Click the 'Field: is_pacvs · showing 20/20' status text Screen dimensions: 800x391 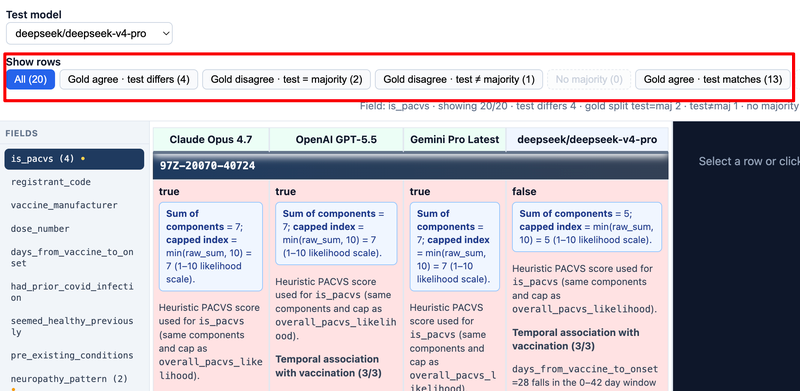435,106
